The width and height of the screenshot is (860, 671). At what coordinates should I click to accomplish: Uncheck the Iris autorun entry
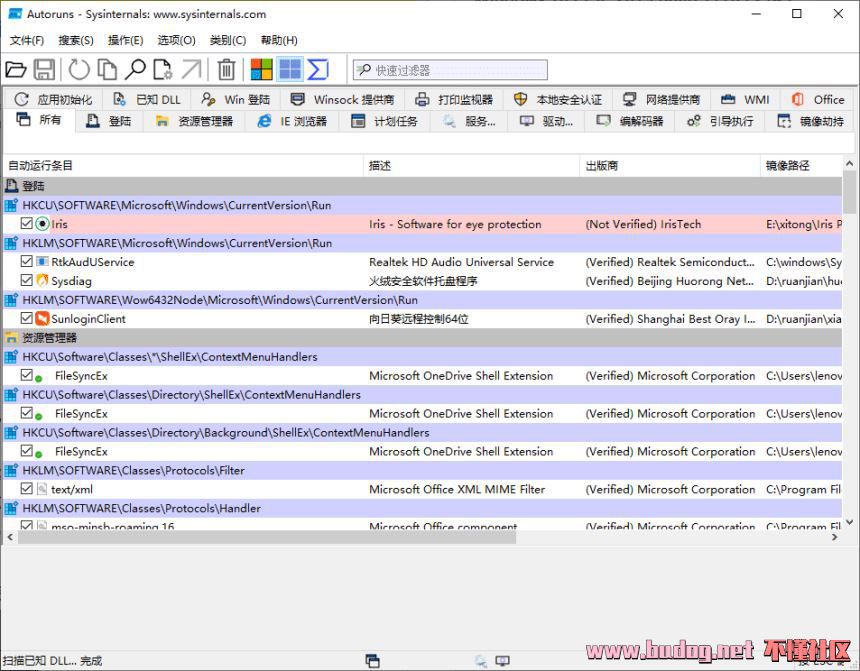coord(27,224)
